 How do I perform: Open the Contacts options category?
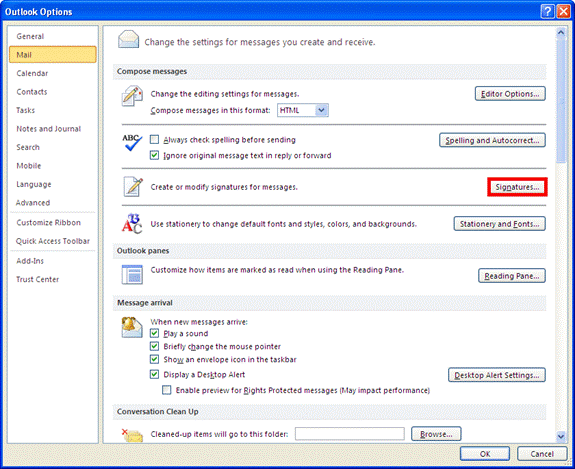click(52, 92)
